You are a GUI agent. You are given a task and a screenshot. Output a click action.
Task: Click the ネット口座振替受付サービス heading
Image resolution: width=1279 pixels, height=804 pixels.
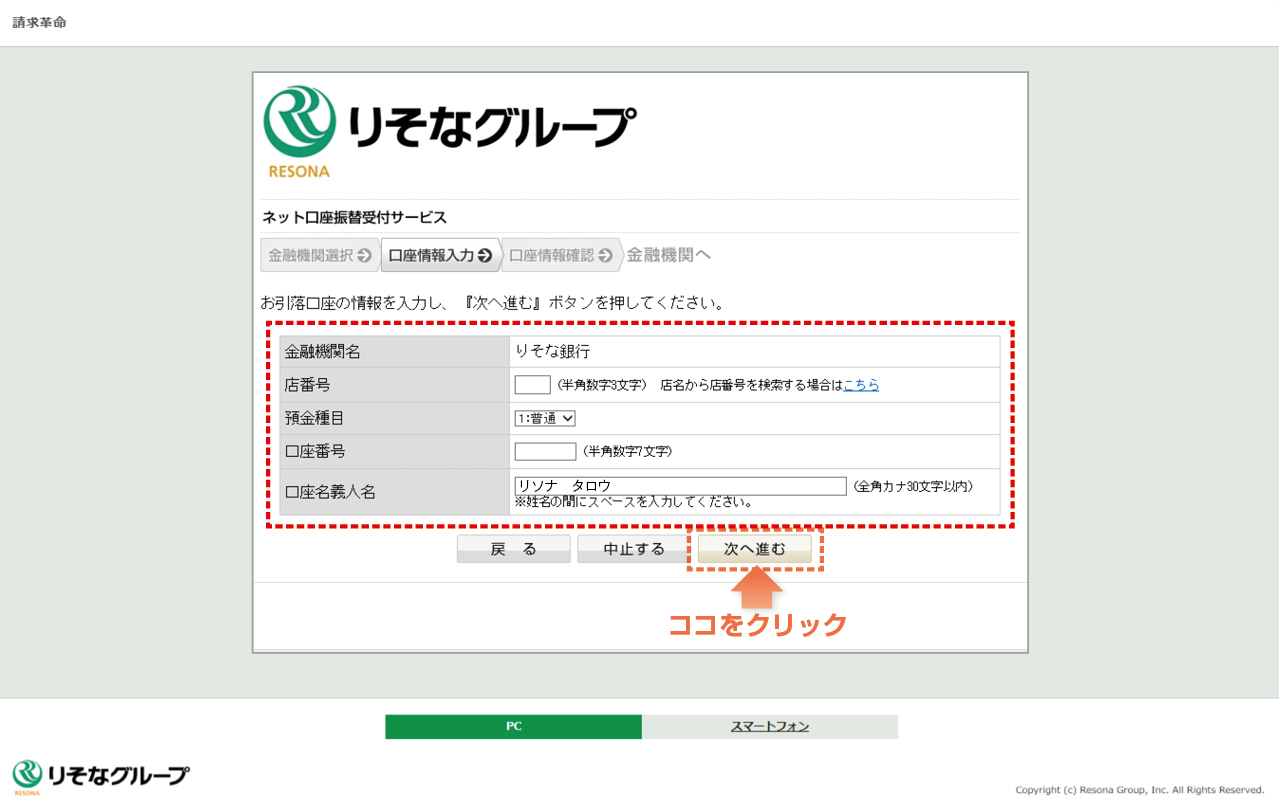tap(354, 217)
